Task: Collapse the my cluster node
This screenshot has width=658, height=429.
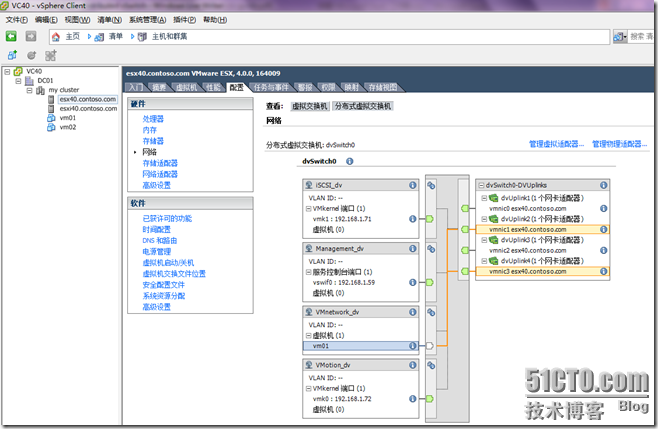Action: (x=29, y=90)
